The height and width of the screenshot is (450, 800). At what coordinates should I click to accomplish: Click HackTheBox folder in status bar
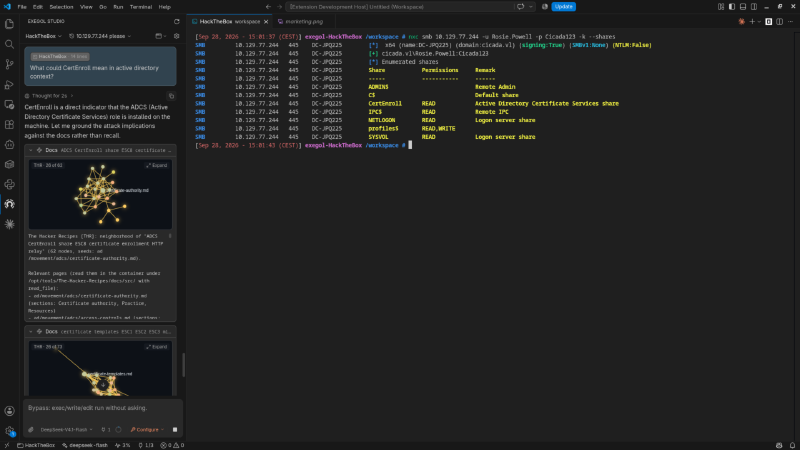(x=36, y=445)
